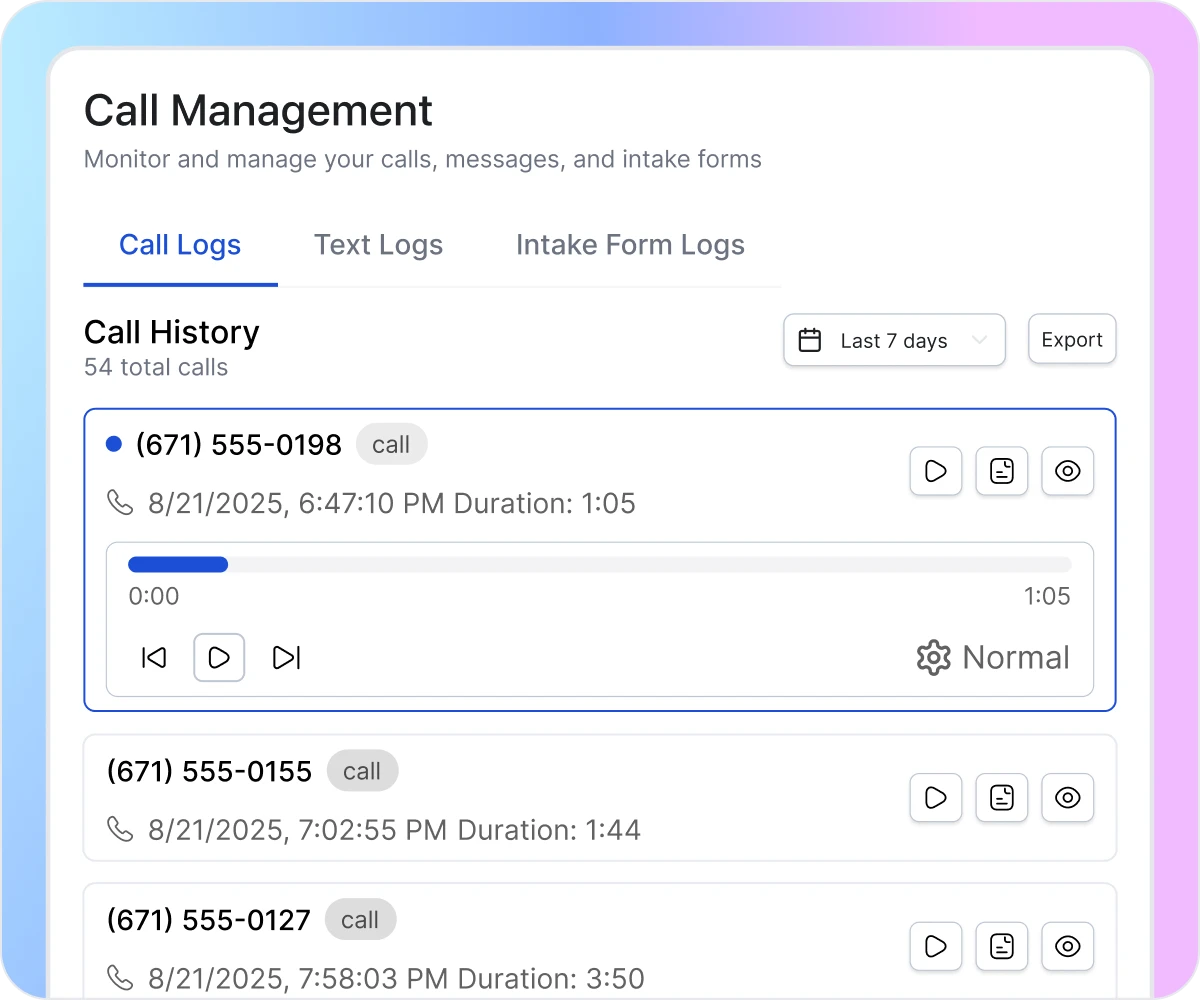Click the Export button
The height and width of the screenshot is (1000, 1200).
[1071, 340]
